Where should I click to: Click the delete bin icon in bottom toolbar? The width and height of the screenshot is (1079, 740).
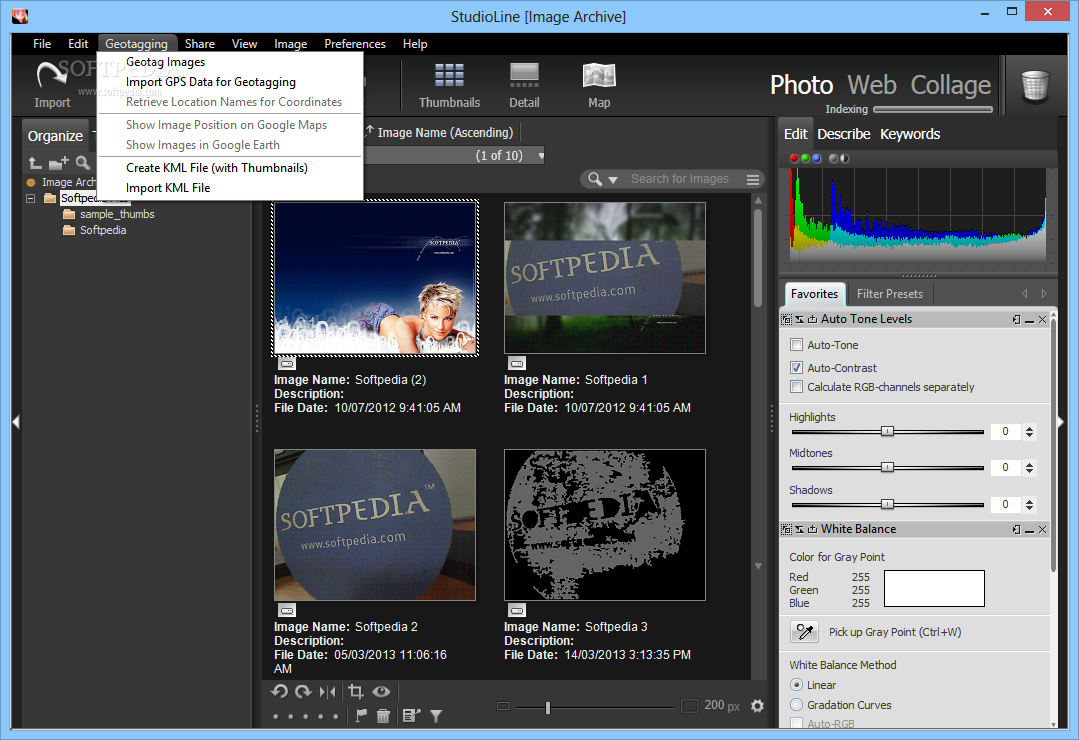click(x=383, y=716)
